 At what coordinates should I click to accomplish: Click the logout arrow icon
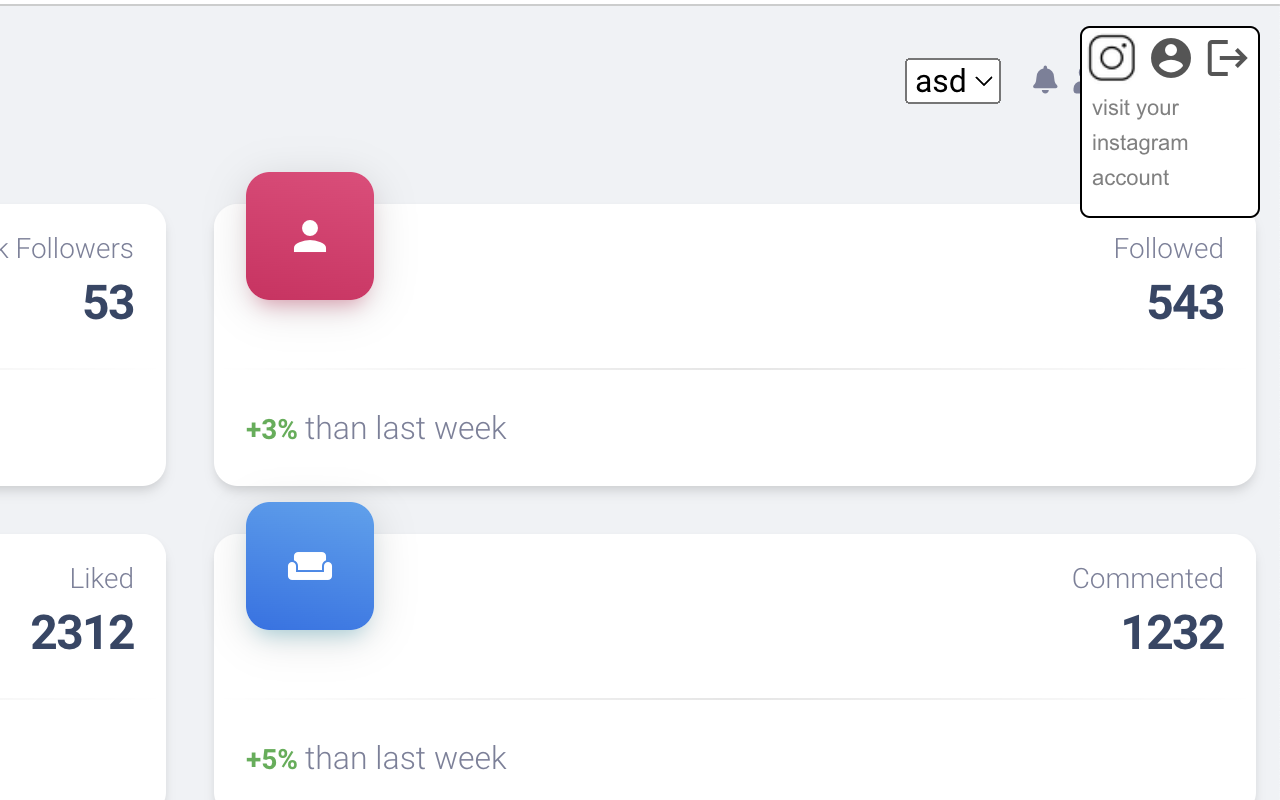click(x=1227, y=58)
